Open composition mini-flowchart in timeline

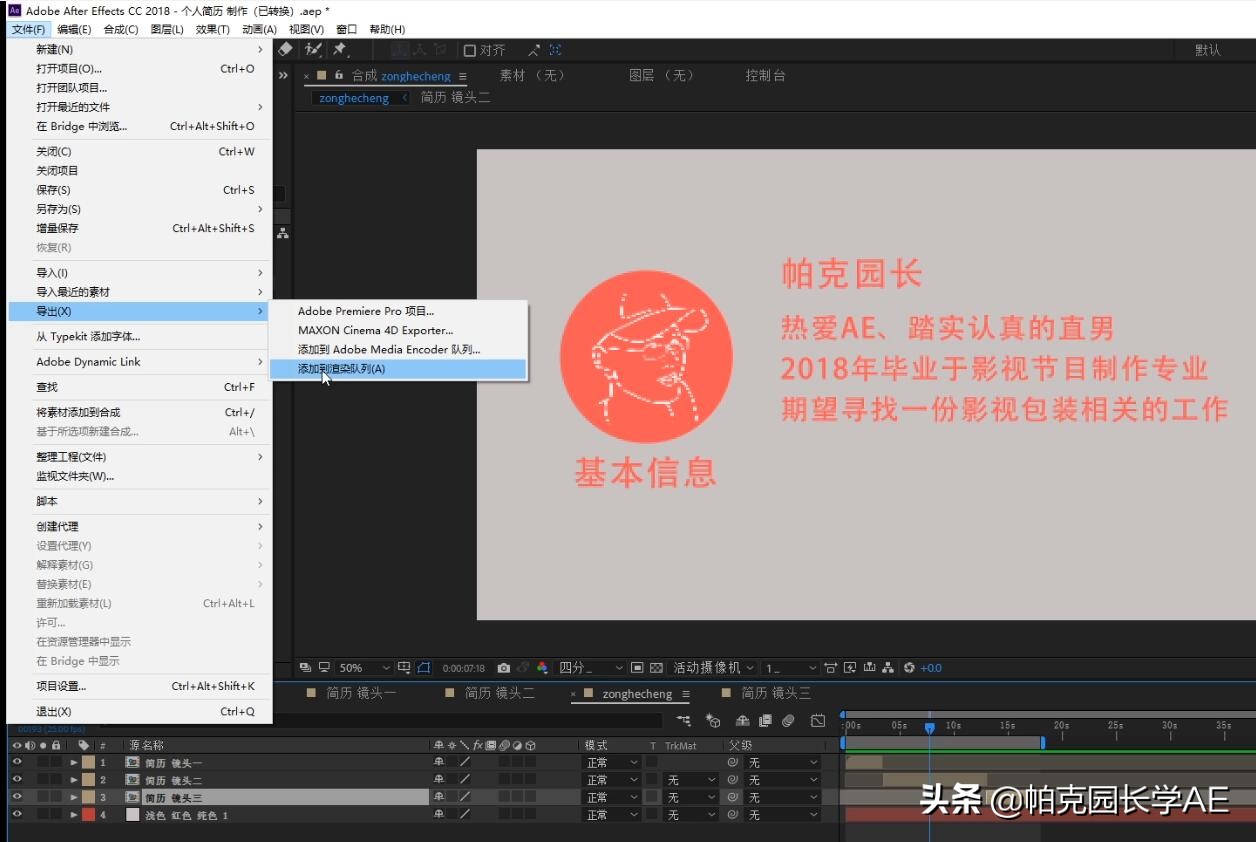click(x=683, y=720)
